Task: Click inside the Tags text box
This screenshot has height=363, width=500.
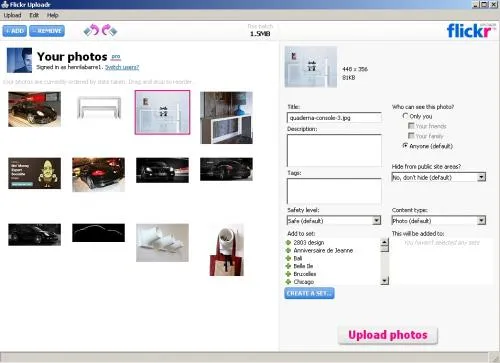Action: (334, 191)
